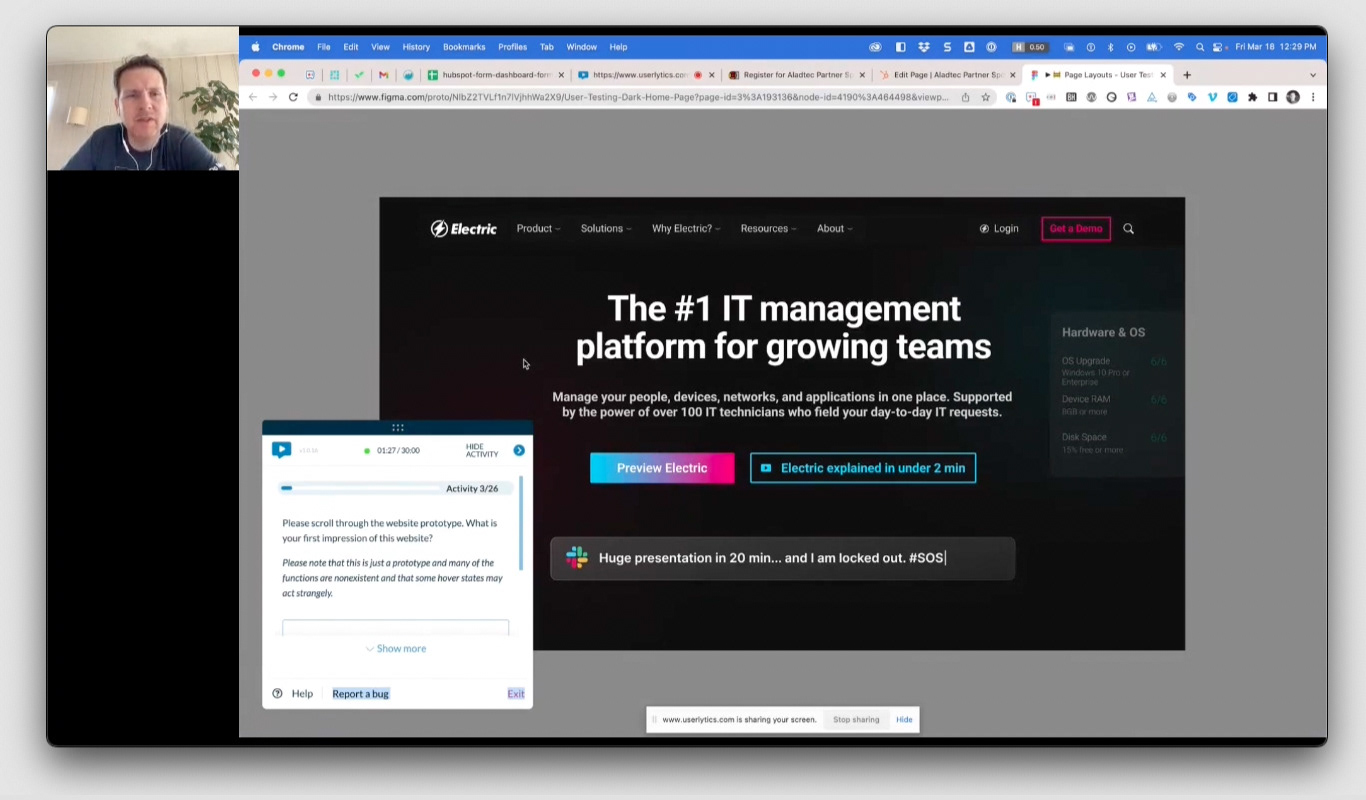1366x800 pixels.
Task: Open the History menu
Action: tap(416, 47)
